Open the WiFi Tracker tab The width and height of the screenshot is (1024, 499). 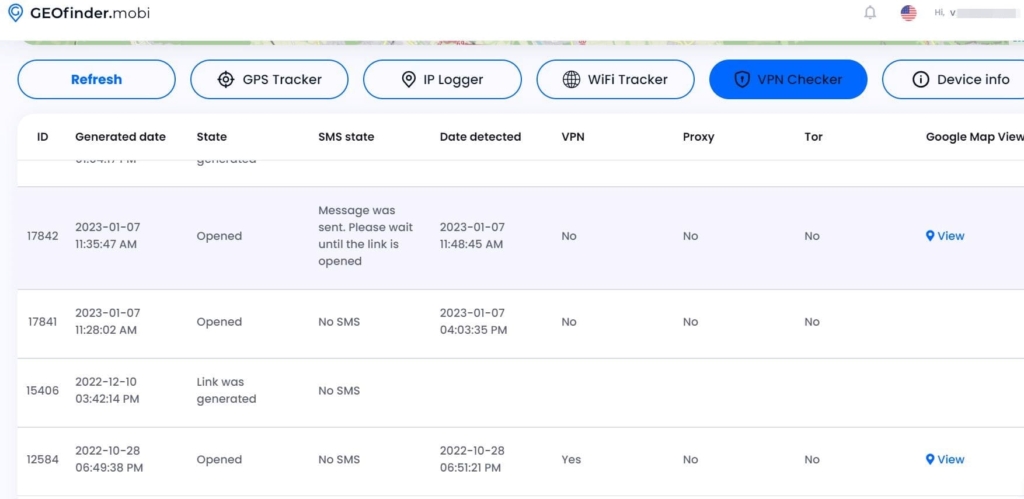coord(615,80)
